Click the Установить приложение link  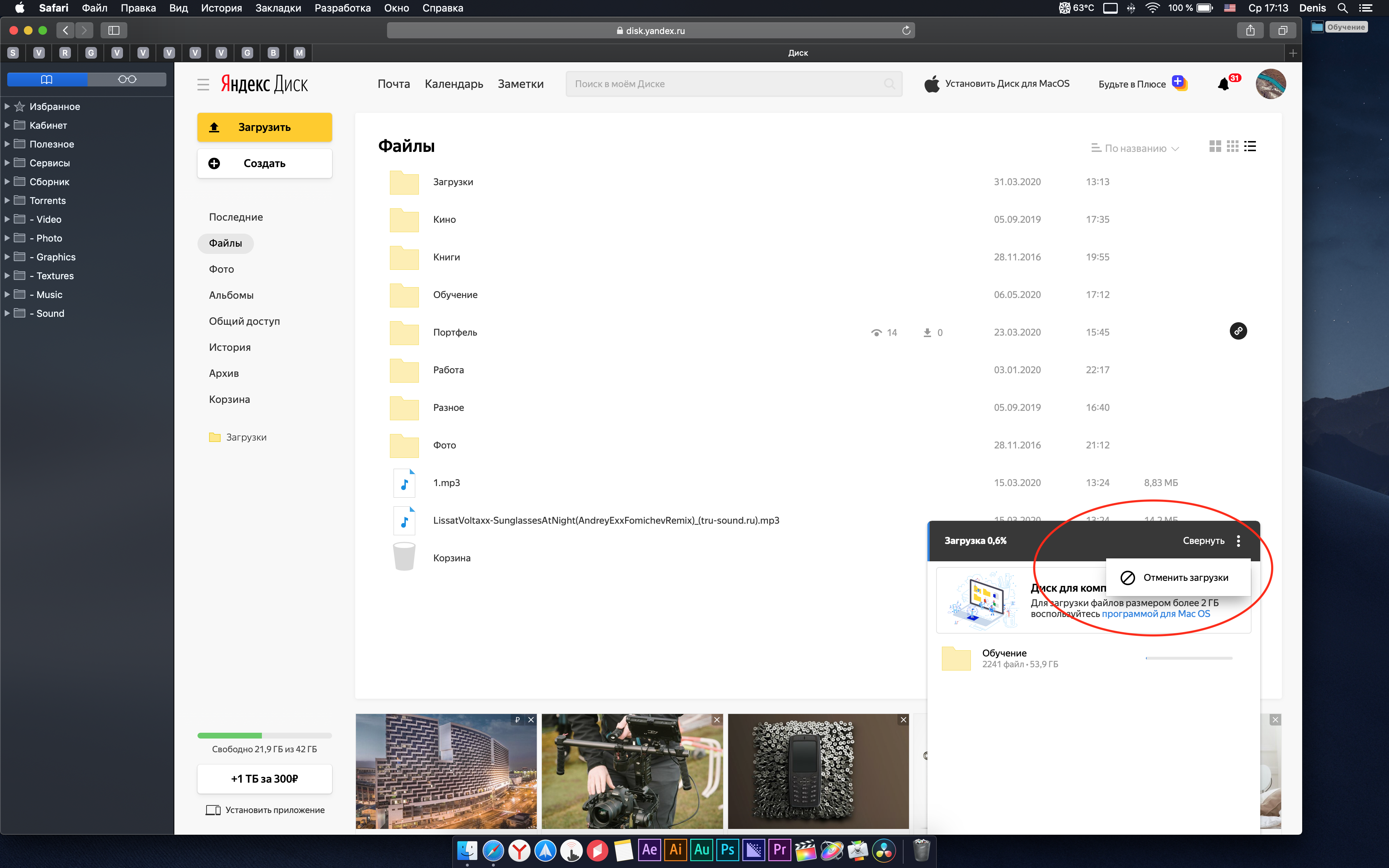(265, 810)
